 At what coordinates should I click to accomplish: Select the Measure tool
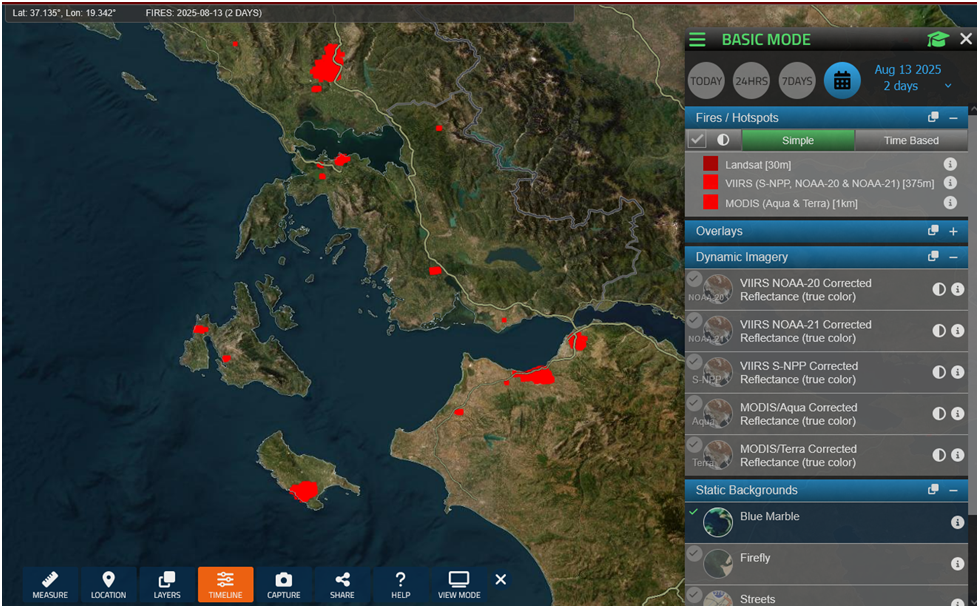click(50, 585)
